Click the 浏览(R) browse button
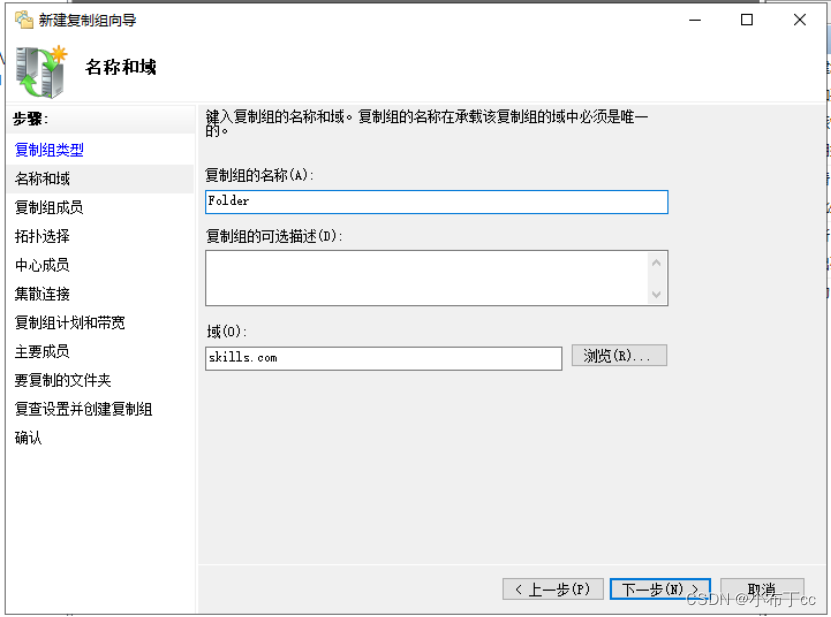The width and height of the screenshot is (831, 617). (619, 355)
